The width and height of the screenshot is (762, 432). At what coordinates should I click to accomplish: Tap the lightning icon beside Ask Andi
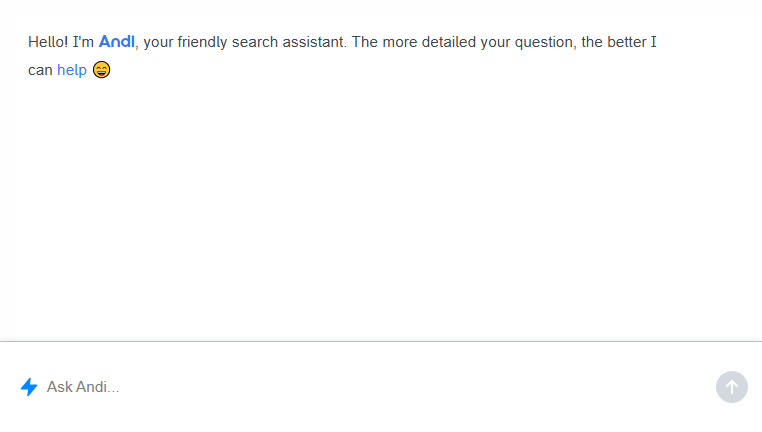point(29,387)
